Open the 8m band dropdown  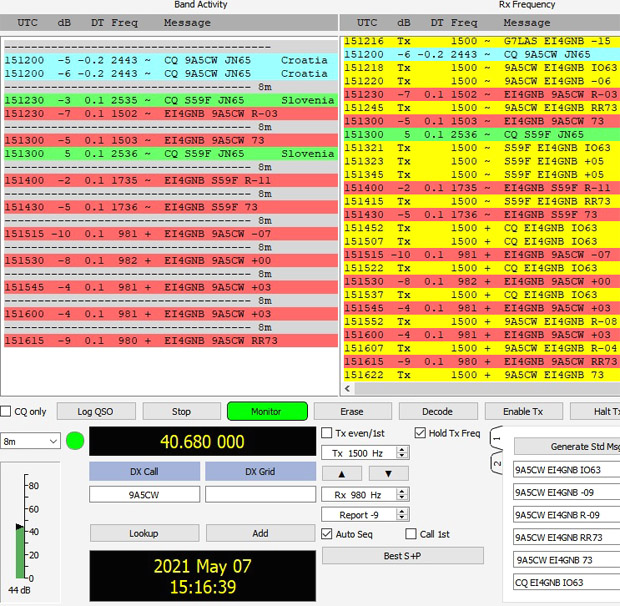pos(30,441)
